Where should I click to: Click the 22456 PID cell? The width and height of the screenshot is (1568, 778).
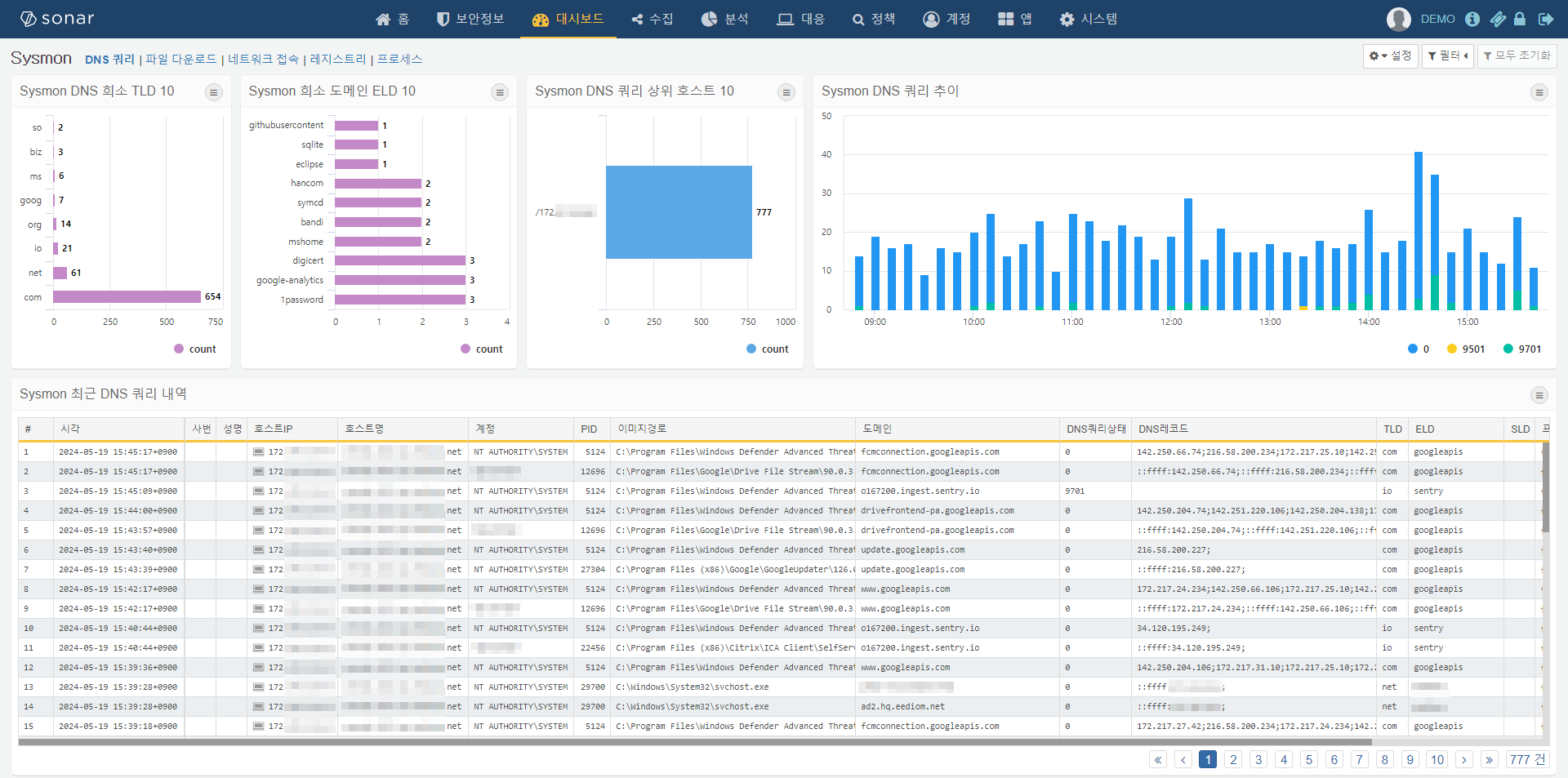(x=593, y=648)
